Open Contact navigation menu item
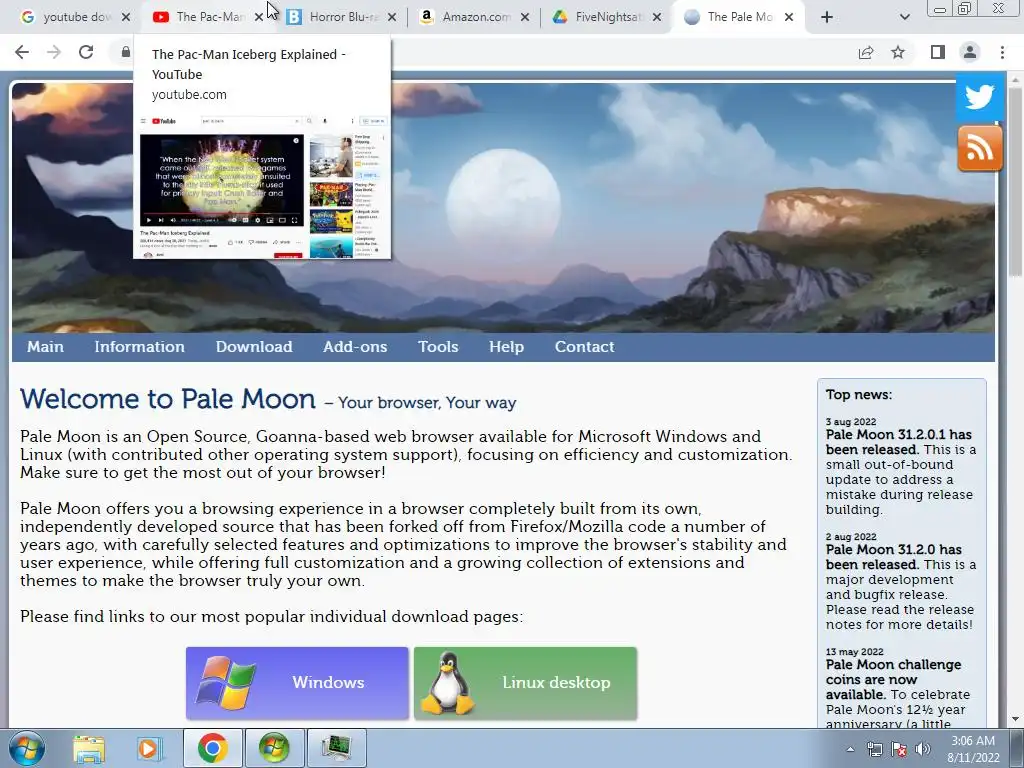Screen dimensions: 1024x768 point(584,347)
